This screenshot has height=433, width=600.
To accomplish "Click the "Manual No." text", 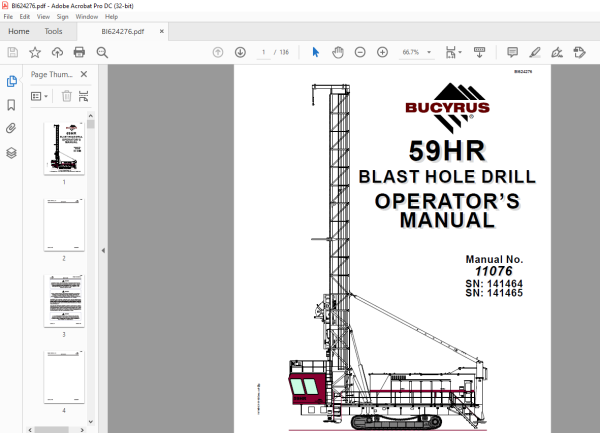I will click(x=494, y=259).
